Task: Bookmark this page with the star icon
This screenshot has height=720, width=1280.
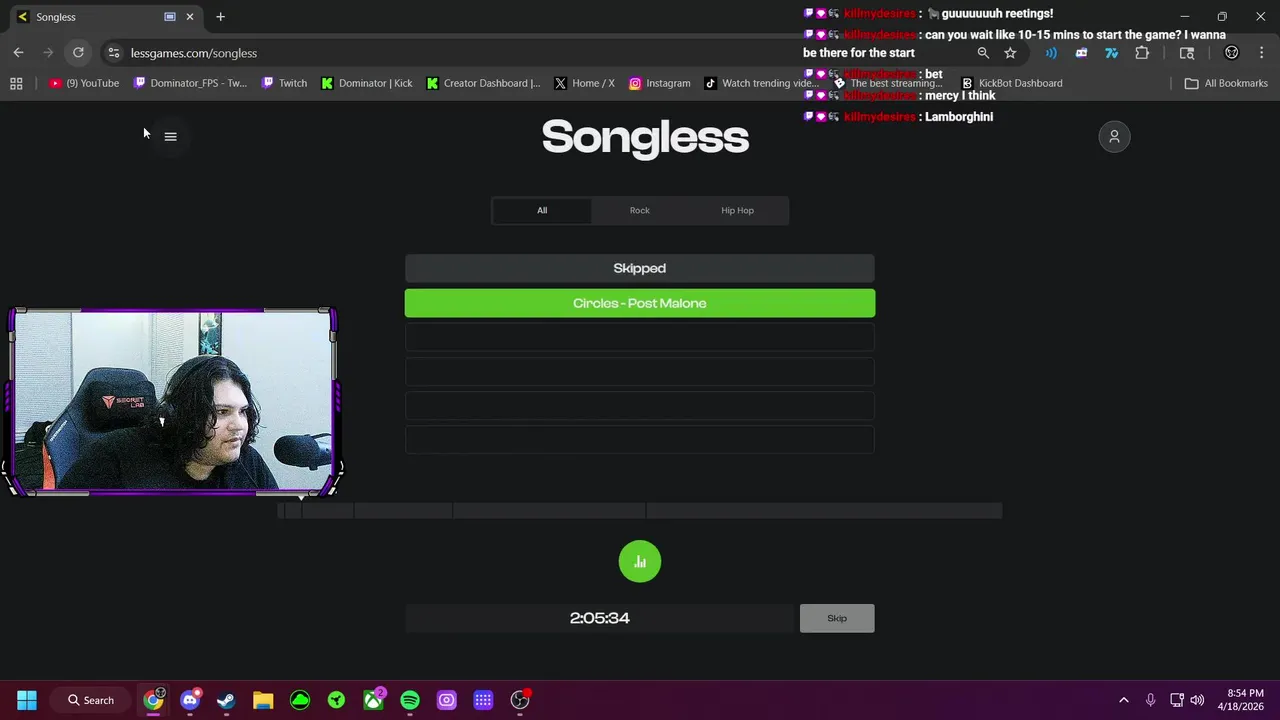Action: 1010,53
